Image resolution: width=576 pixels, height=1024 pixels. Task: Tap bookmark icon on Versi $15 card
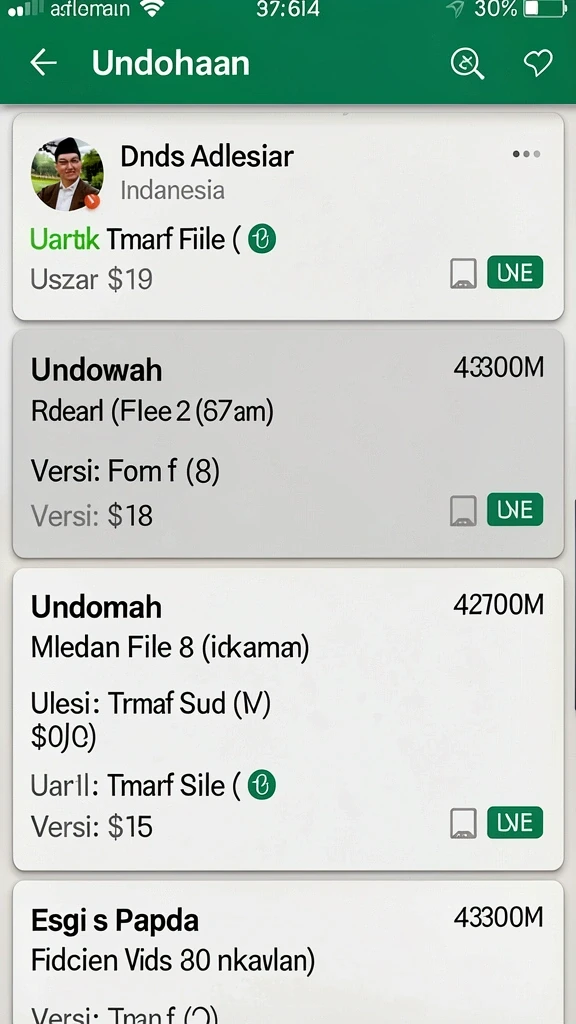click(463, 824)
